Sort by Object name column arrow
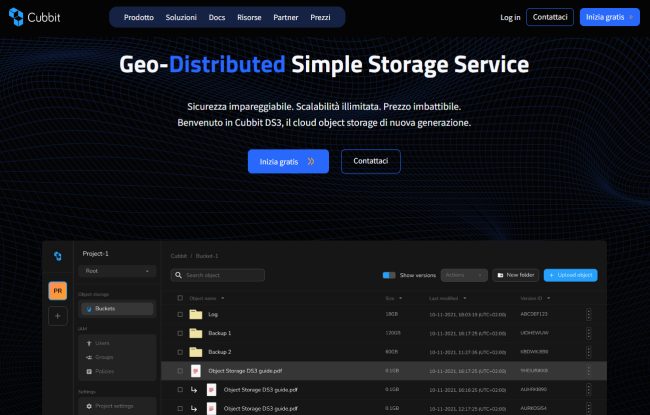 coord(223,299)
